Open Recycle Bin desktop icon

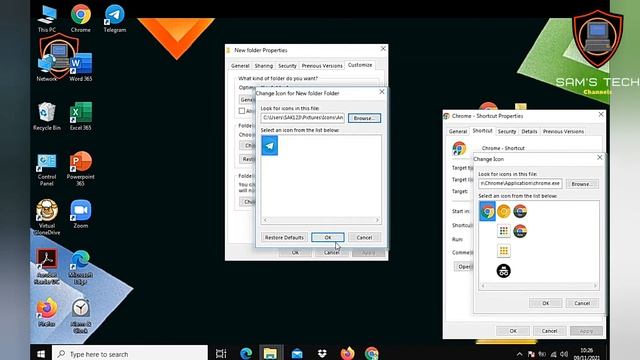click(x=47, y=116)
